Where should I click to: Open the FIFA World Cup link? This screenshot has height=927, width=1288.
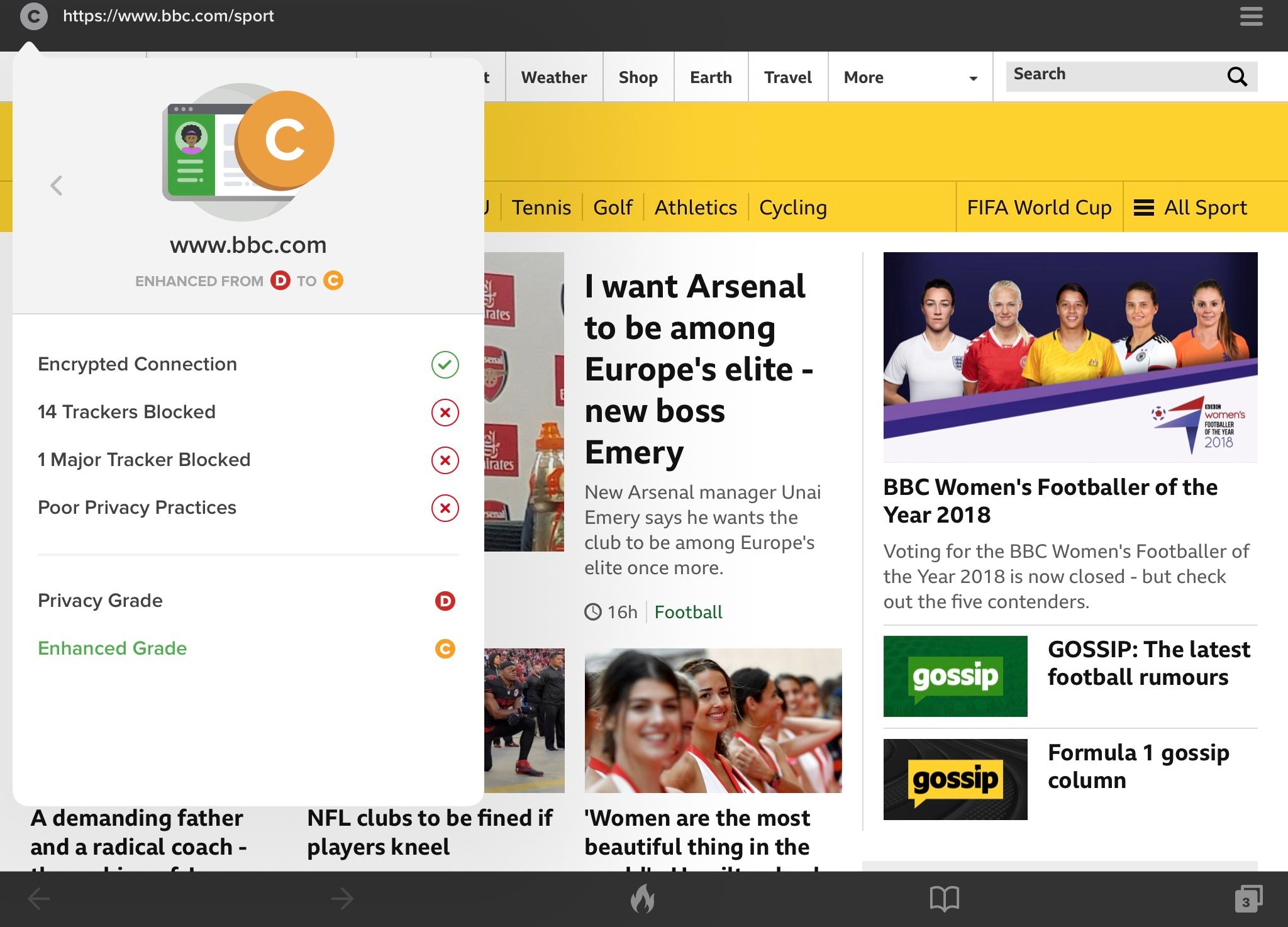[x=1039, y=208]
